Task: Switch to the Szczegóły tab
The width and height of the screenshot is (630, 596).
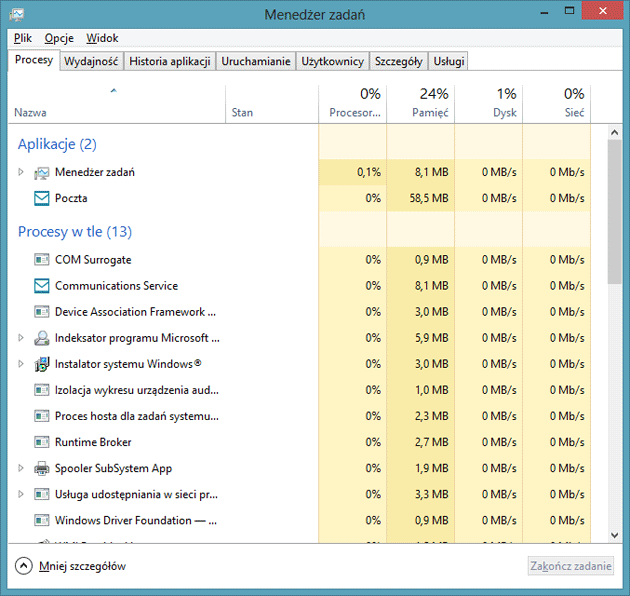Action: pos(399,61)
